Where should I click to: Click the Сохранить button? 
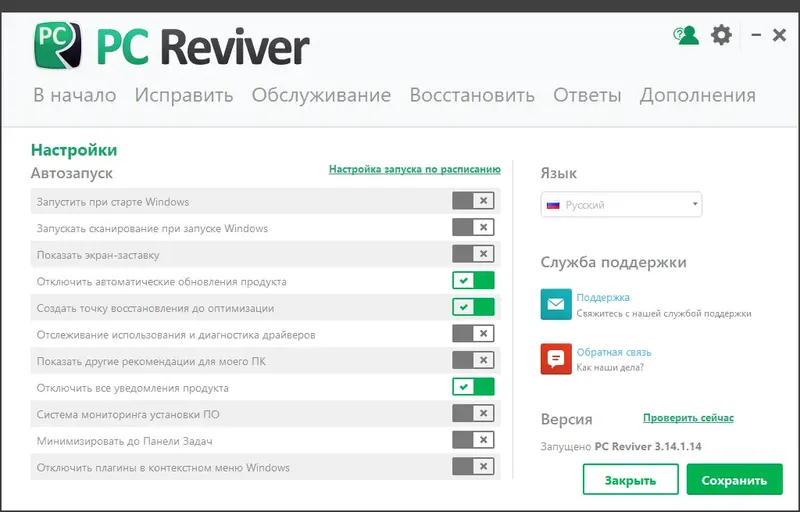734,479
